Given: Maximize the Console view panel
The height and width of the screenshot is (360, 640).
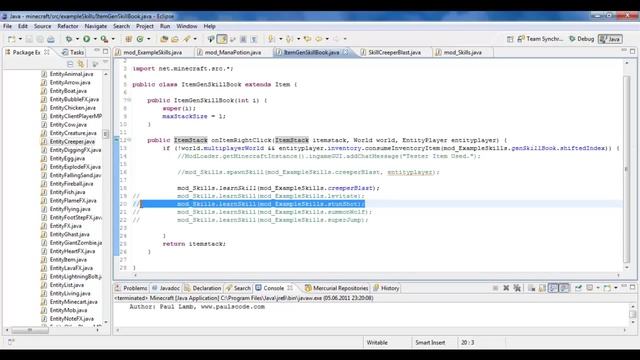Looking at the screenshot, I should 633,287.
